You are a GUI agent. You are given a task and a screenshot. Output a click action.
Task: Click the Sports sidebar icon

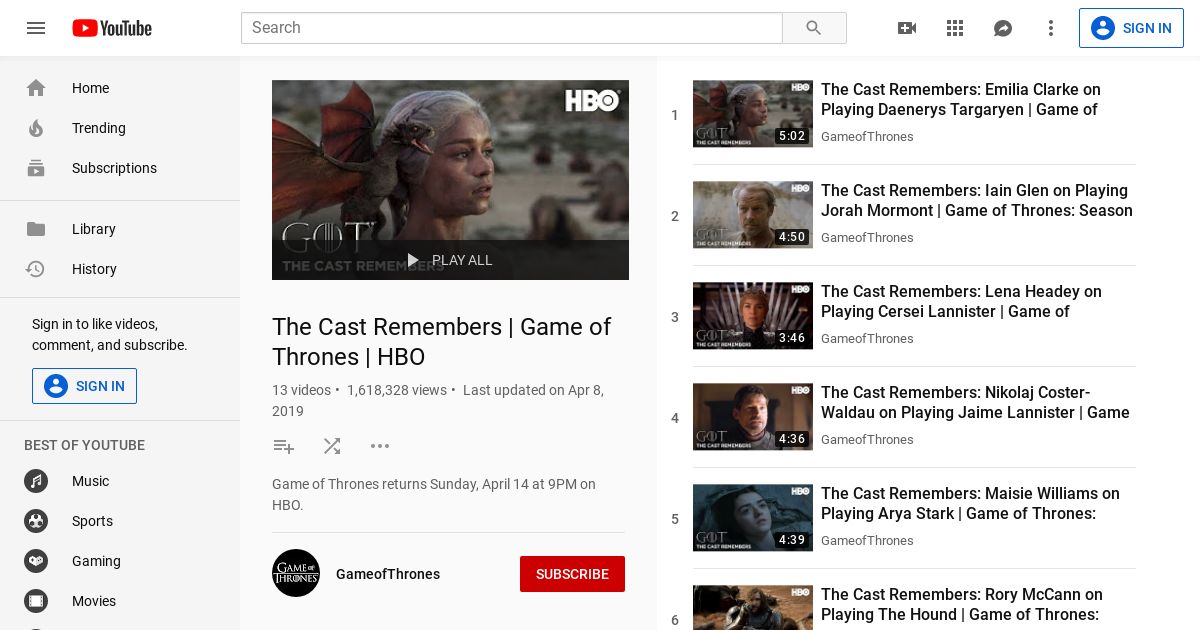[x=36, y=521]
